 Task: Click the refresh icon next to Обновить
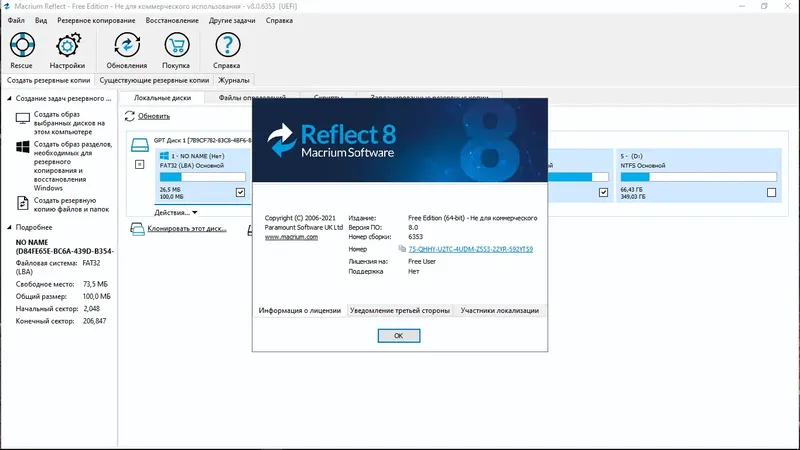130,116
